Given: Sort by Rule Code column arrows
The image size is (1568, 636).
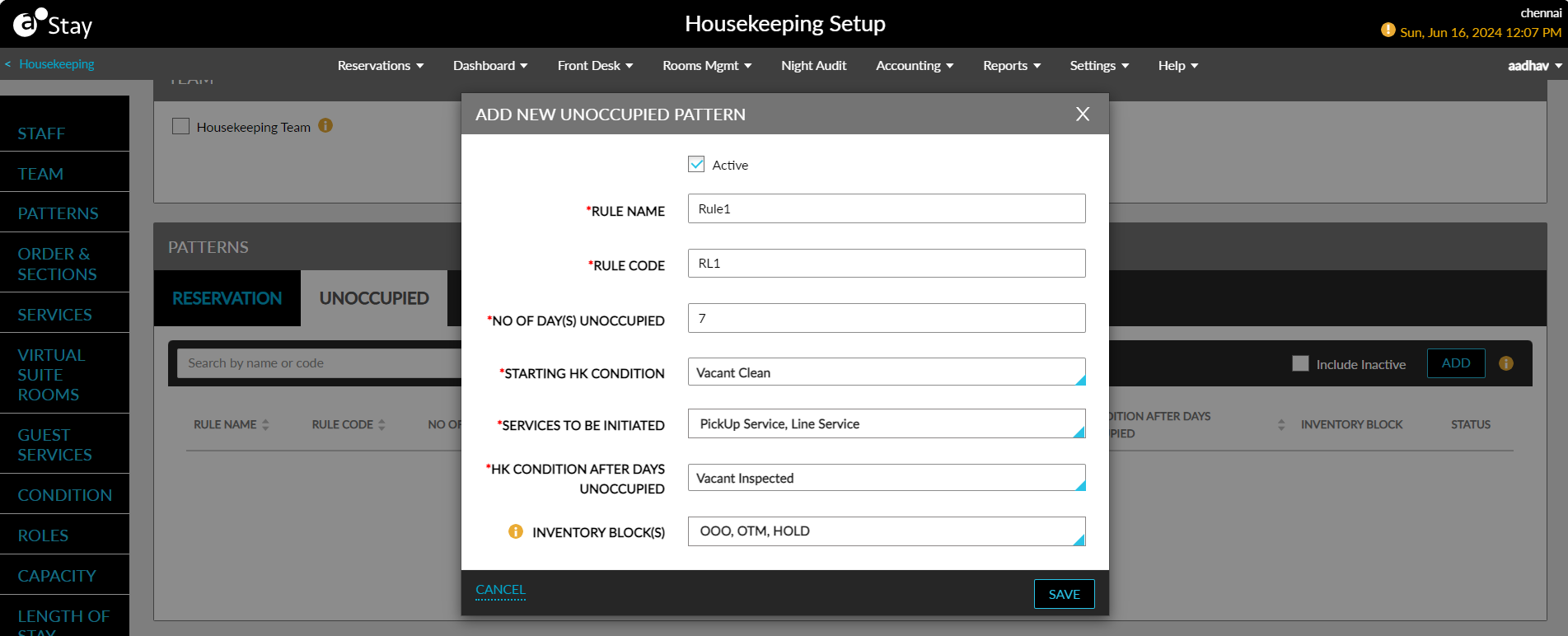Looking at the screenshot, I should pos(381,424).
